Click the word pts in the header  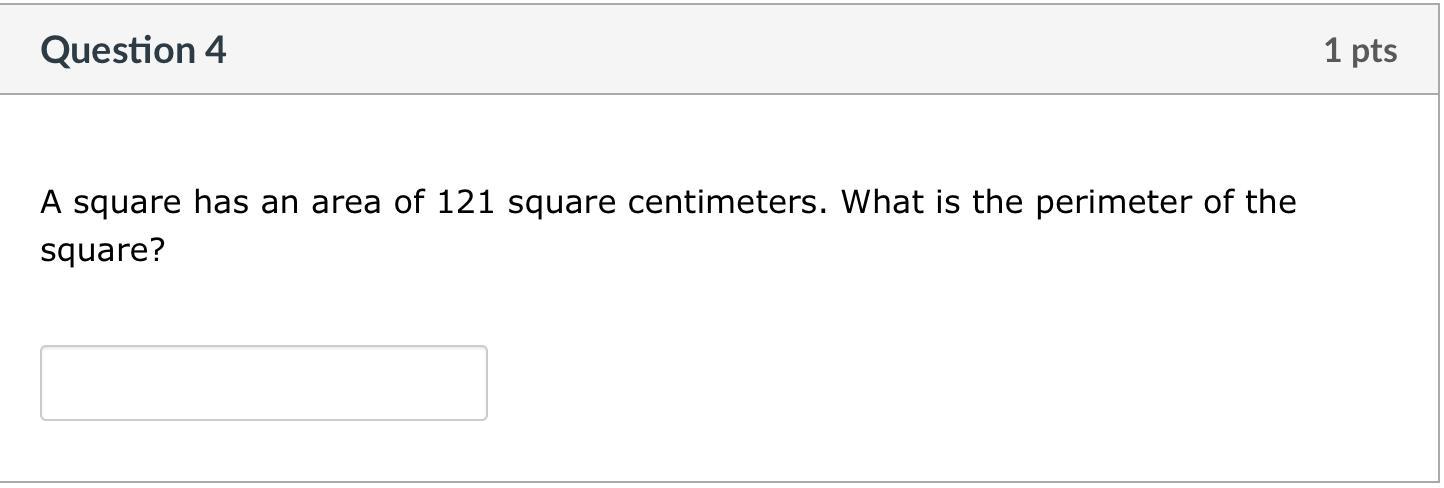[x=1374, y=50]
